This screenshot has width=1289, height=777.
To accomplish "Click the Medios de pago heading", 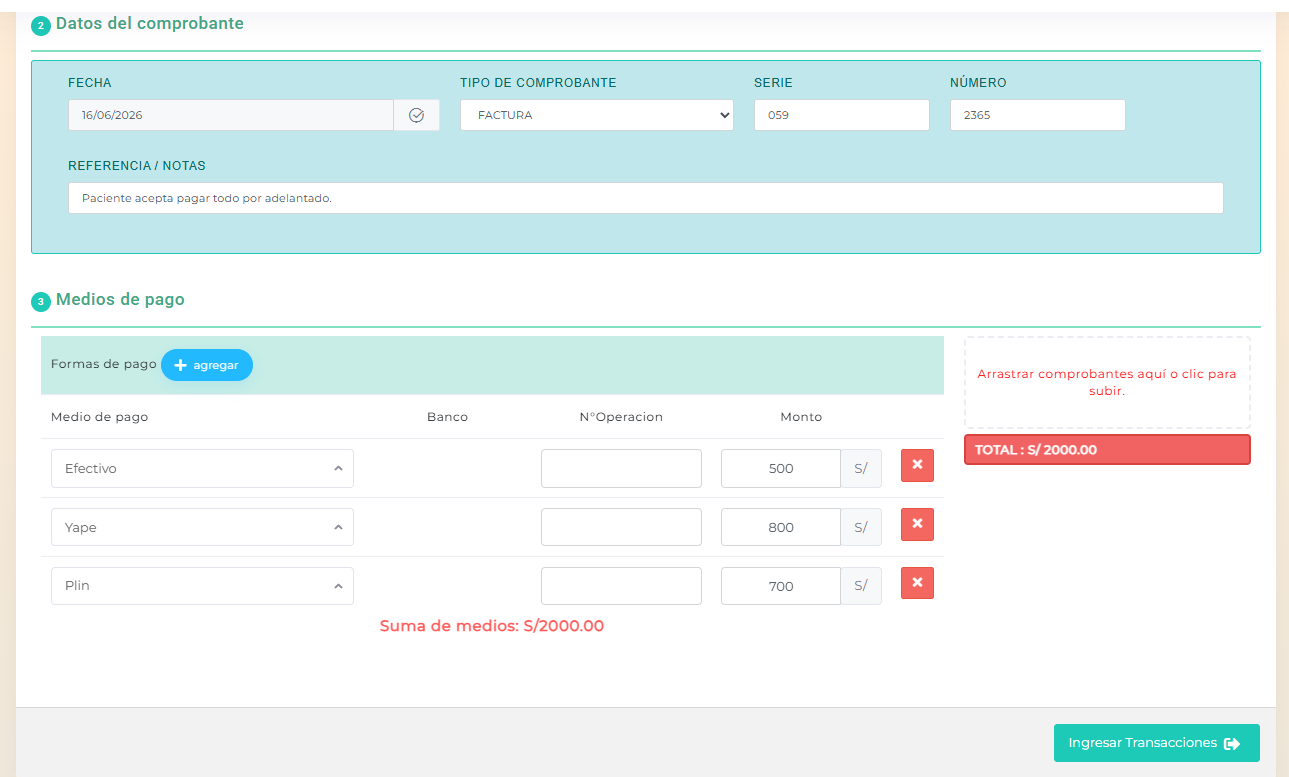I will pos(120,299).
